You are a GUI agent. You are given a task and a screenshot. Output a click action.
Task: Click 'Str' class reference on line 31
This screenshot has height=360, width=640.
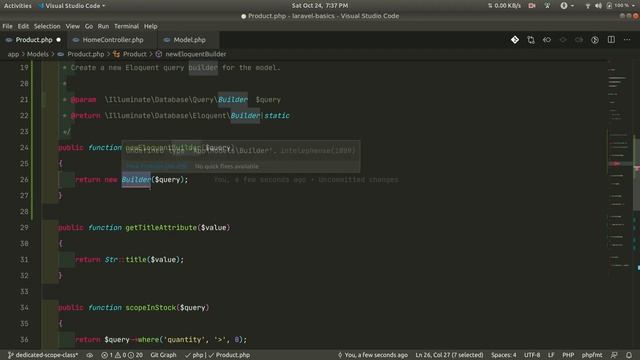tap(111, 260)
